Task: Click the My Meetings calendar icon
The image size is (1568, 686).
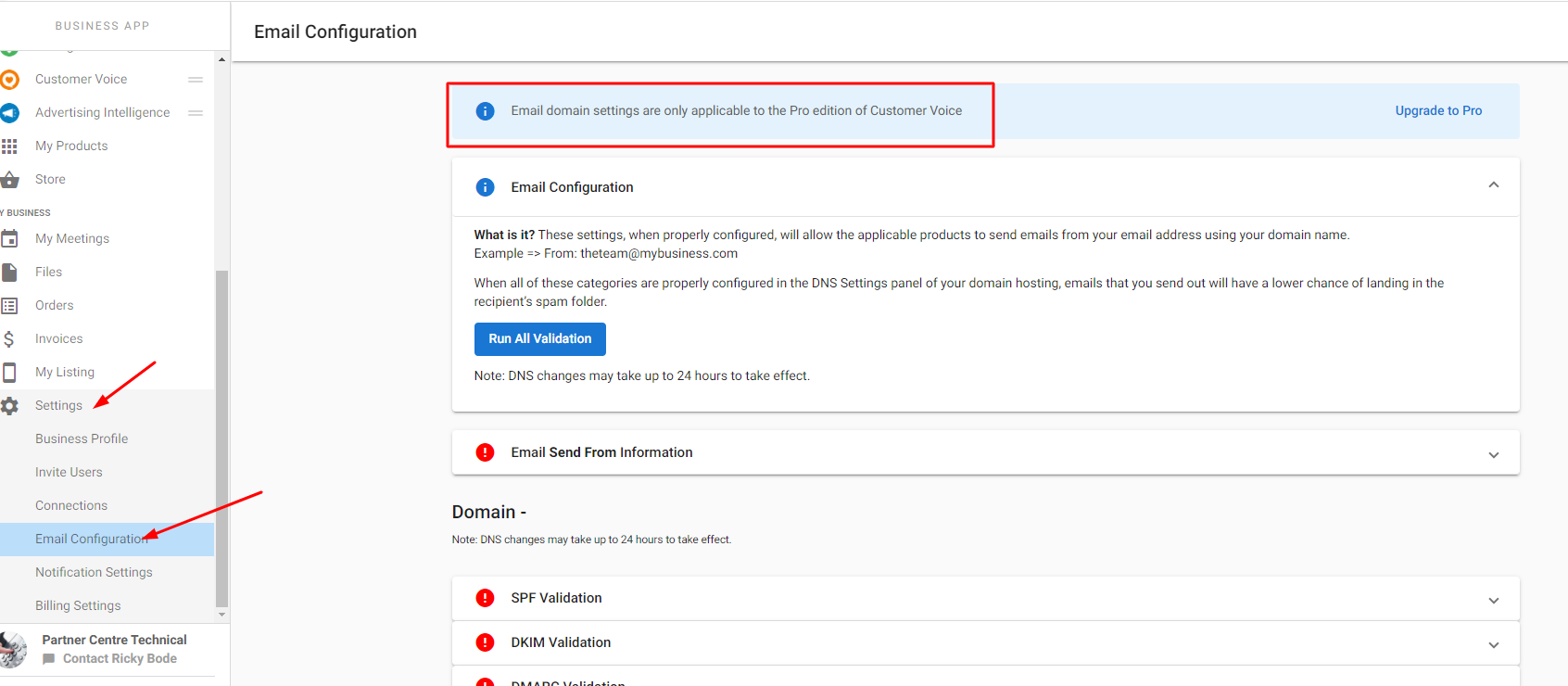Action: [9, 238]
